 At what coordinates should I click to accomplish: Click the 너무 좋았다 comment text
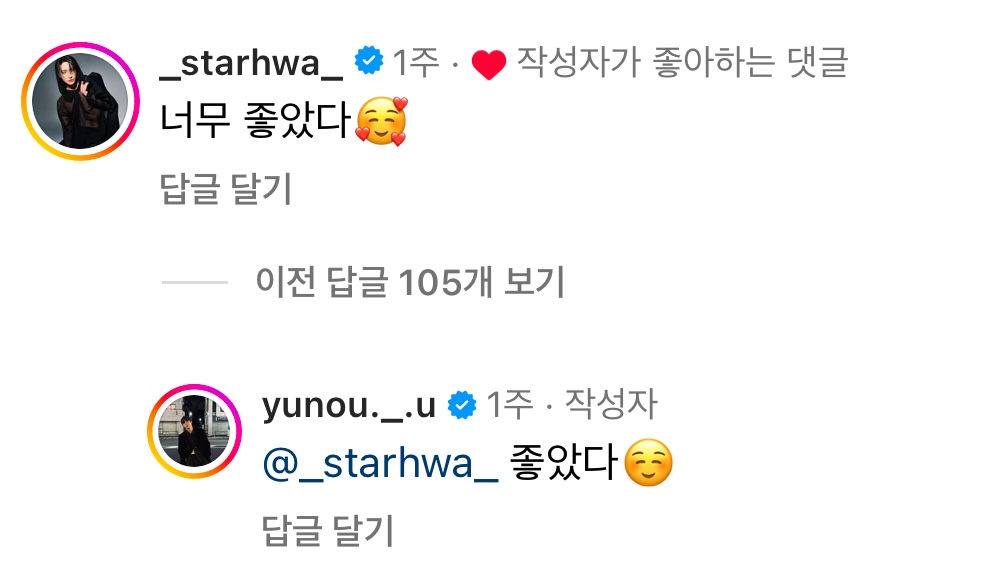254,120
